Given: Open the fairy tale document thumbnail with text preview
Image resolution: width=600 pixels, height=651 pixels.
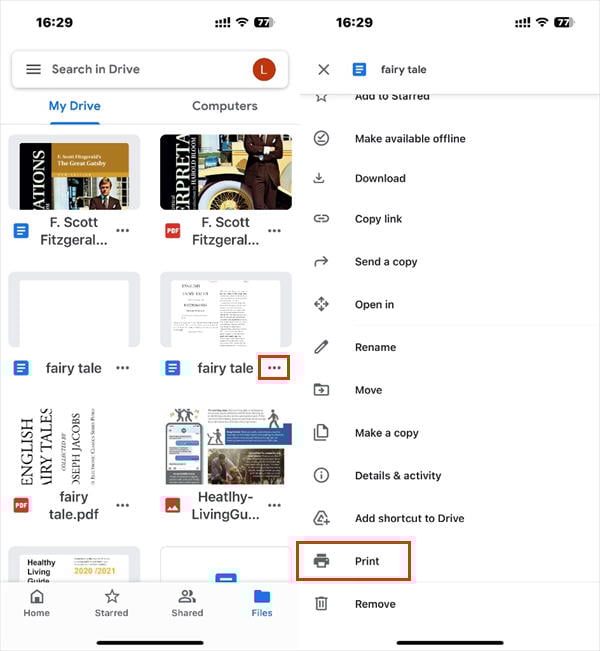Looking at the screenshot, I should click(x=226, y=309).
